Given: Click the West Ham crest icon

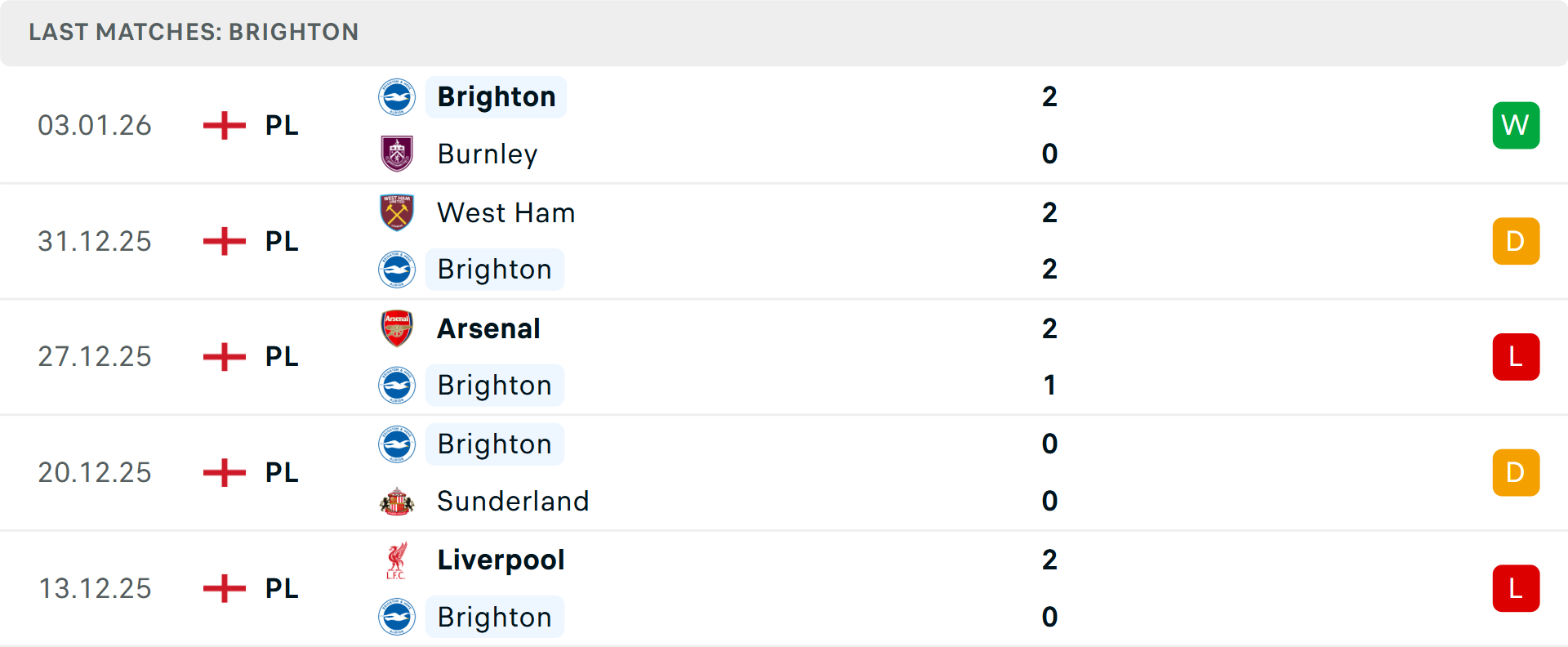Looking at the screenshot, I should point(397,212).
